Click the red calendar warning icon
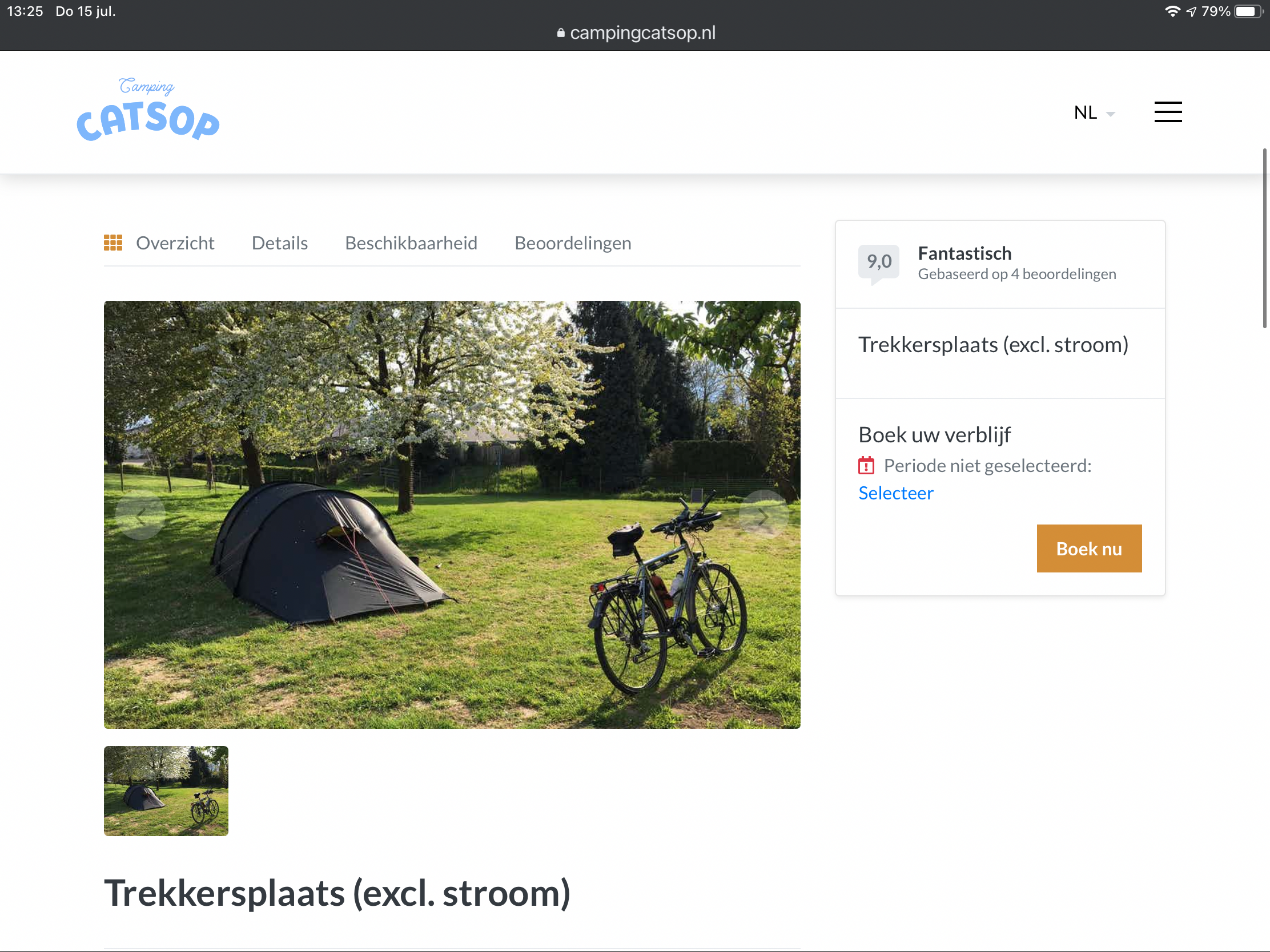The width and height of the screenshot is (1270, 952). click(x=866, y=465)
